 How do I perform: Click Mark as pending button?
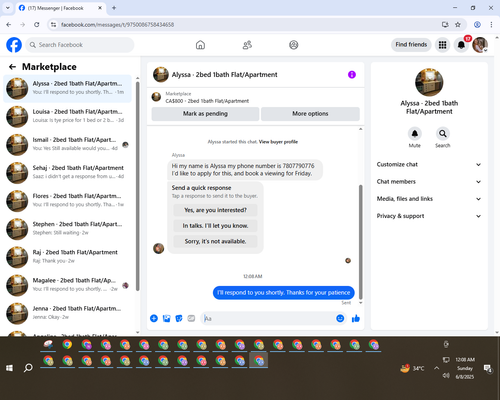click(x=205, y=114)
